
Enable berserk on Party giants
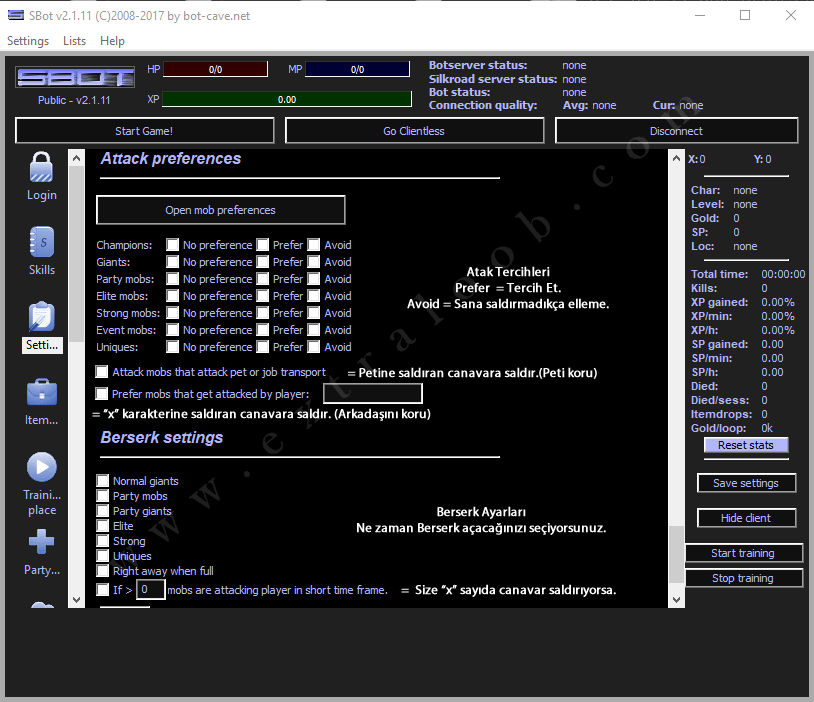point(103,511)
